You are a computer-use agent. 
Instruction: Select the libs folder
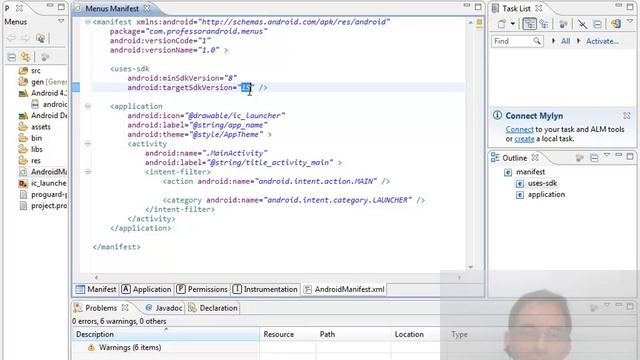tap(37, 149)
